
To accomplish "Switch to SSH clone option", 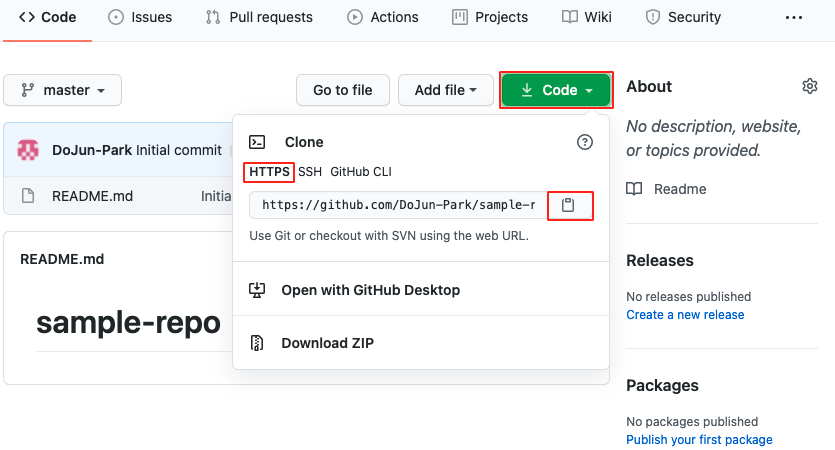I will pos(310,172).
